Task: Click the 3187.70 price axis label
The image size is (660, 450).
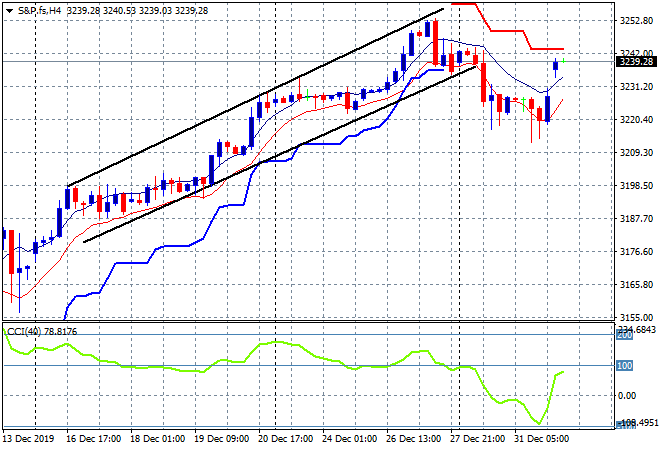Action: point(636,218)
